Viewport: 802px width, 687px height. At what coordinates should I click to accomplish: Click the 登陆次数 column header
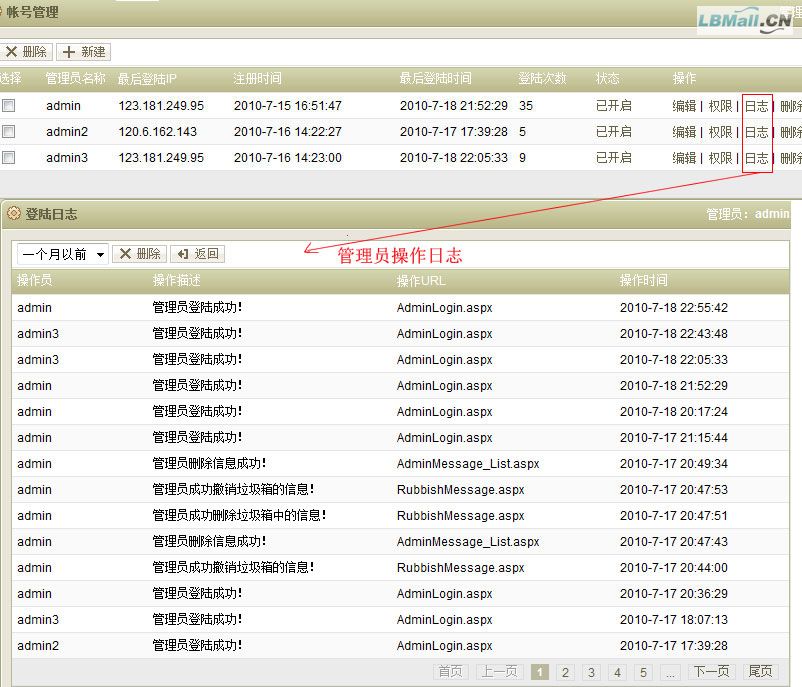(542, 78)
